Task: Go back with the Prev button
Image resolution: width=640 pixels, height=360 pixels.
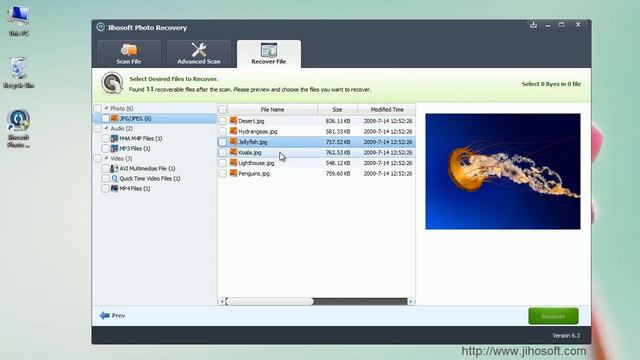Action: tap(112, 316)
